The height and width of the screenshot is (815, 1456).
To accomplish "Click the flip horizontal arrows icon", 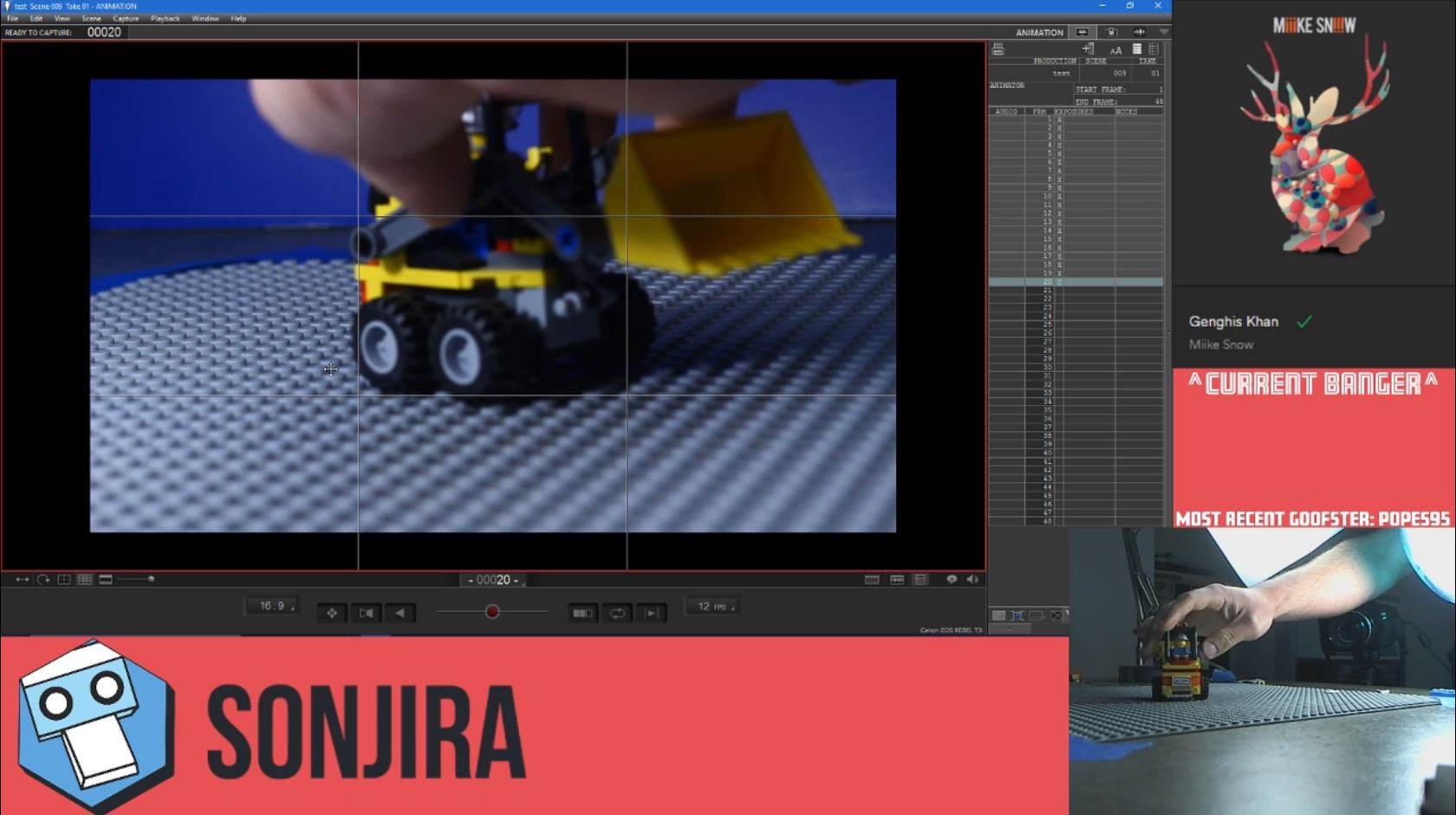I will tap(23, 579).
